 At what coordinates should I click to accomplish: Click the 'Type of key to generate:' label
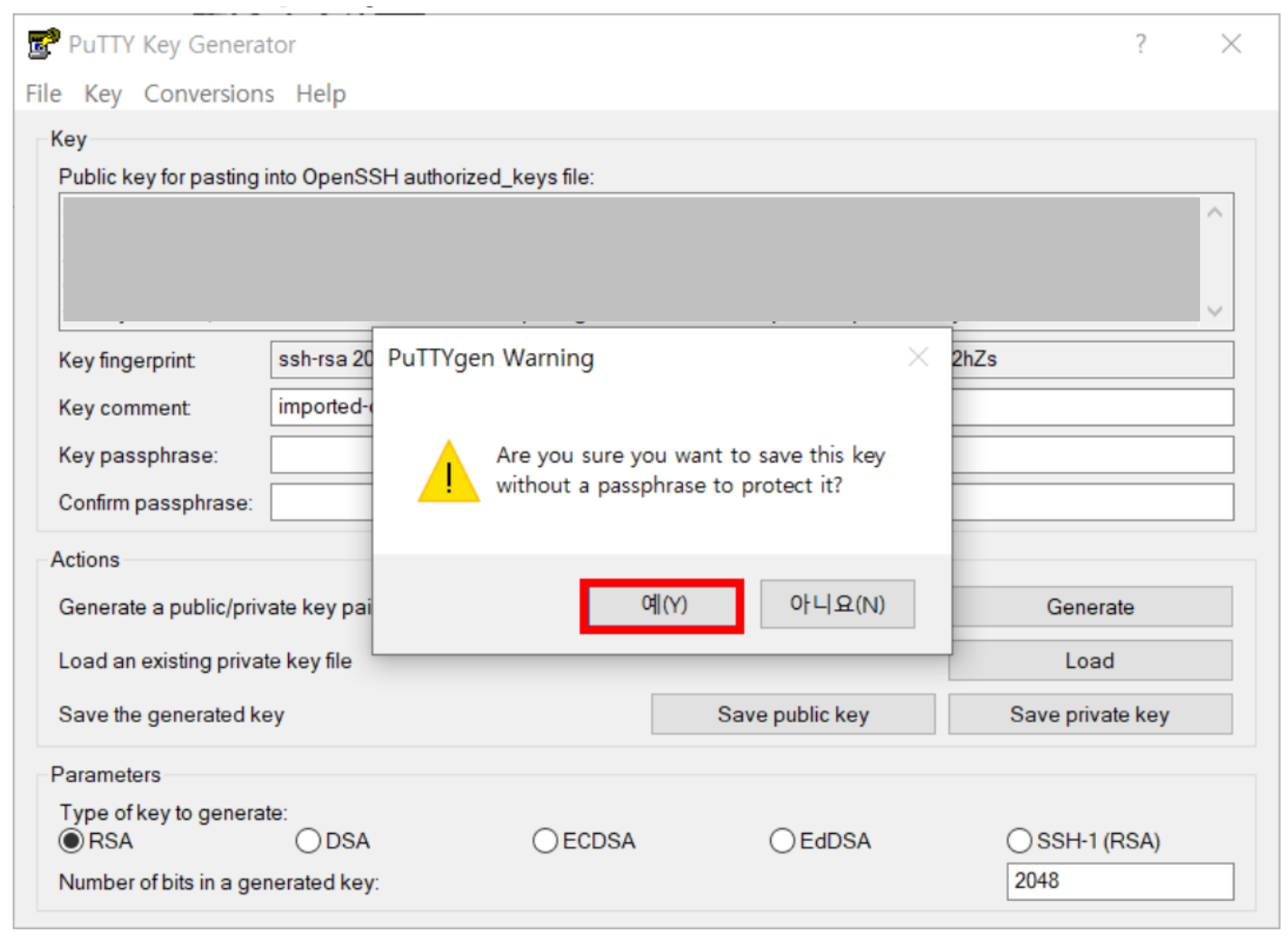point(174,812)
